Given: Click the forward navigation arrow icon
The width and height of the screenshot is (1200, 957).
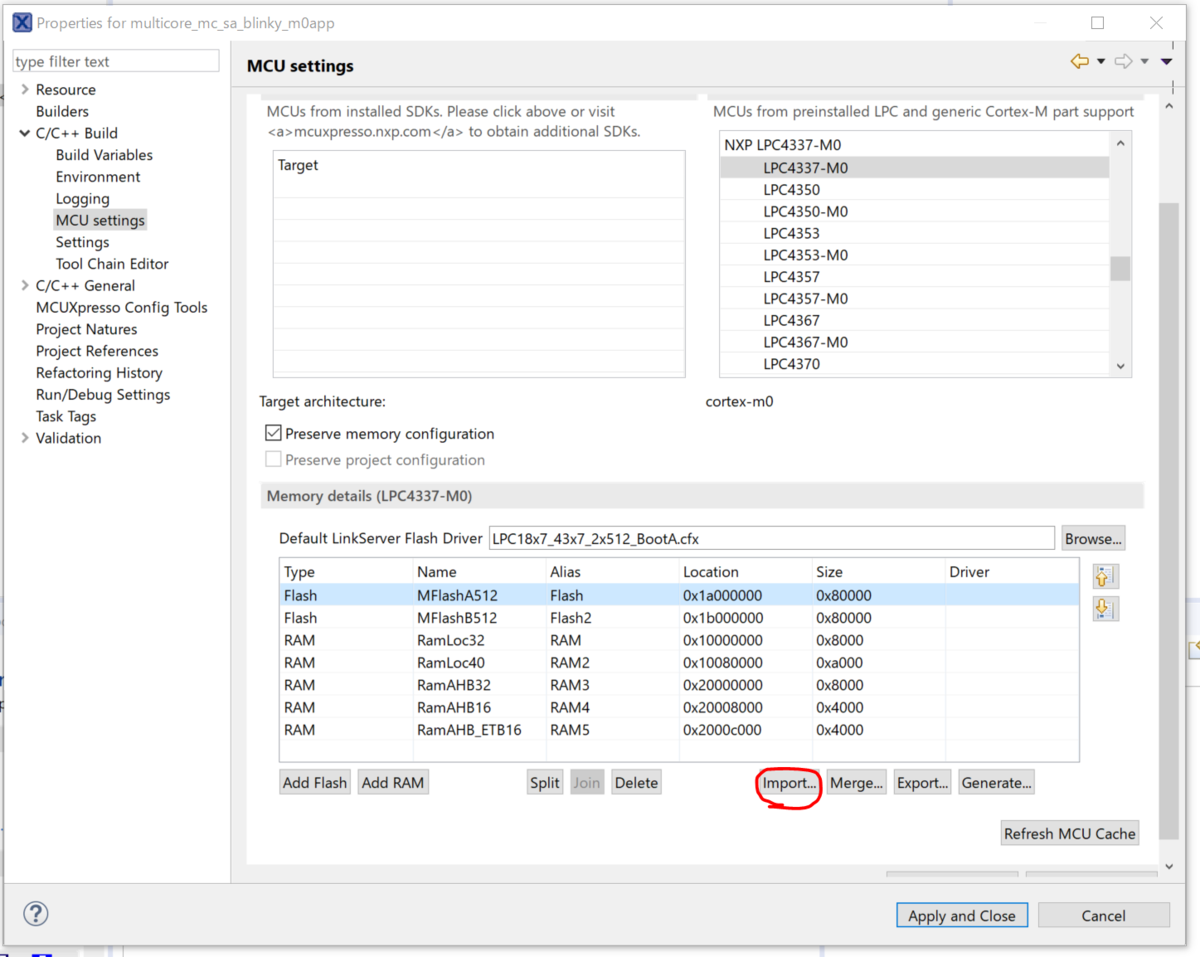Looking at the screenshot, I should tap(1124, 62).
